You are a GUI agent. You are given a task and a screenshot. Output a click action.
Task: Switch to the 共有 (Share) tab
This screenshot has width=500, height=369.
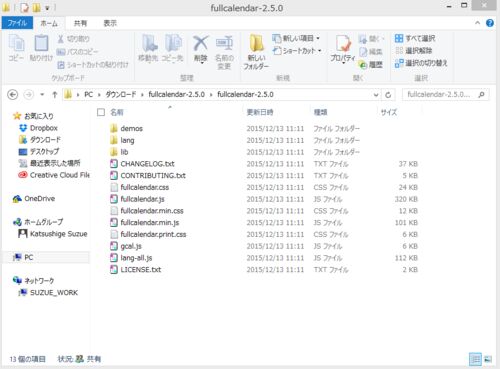80,23
